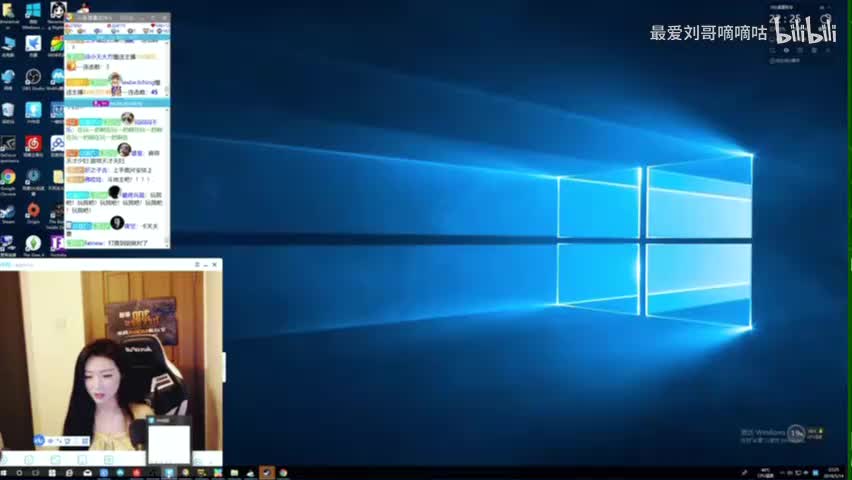The image size is (852, 480).
Task: Click the white popup box over webcam
Action: 169,443
